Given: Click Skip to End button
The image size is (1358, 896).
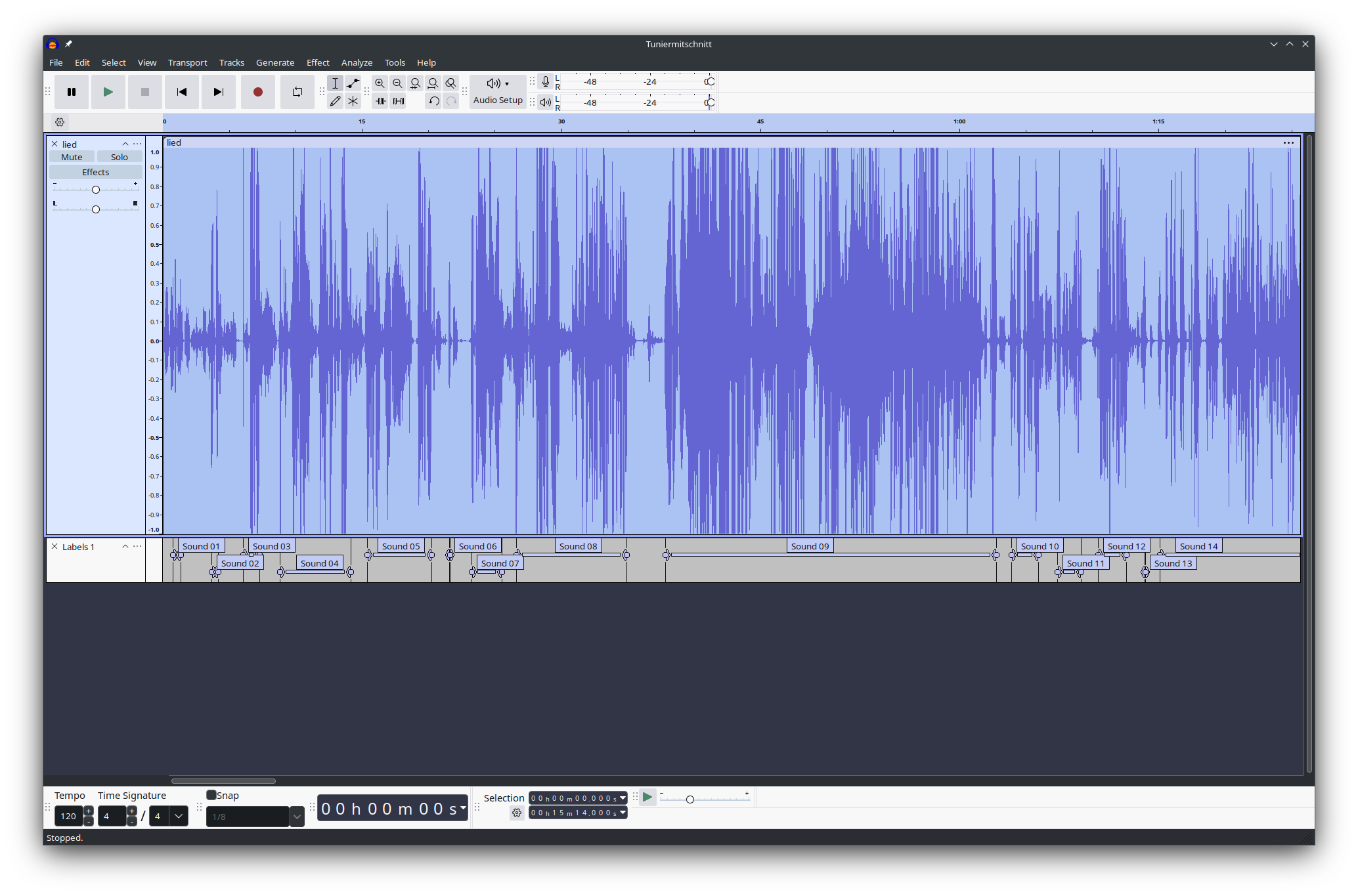Looking at the screenshot, I should pos(219,92).
